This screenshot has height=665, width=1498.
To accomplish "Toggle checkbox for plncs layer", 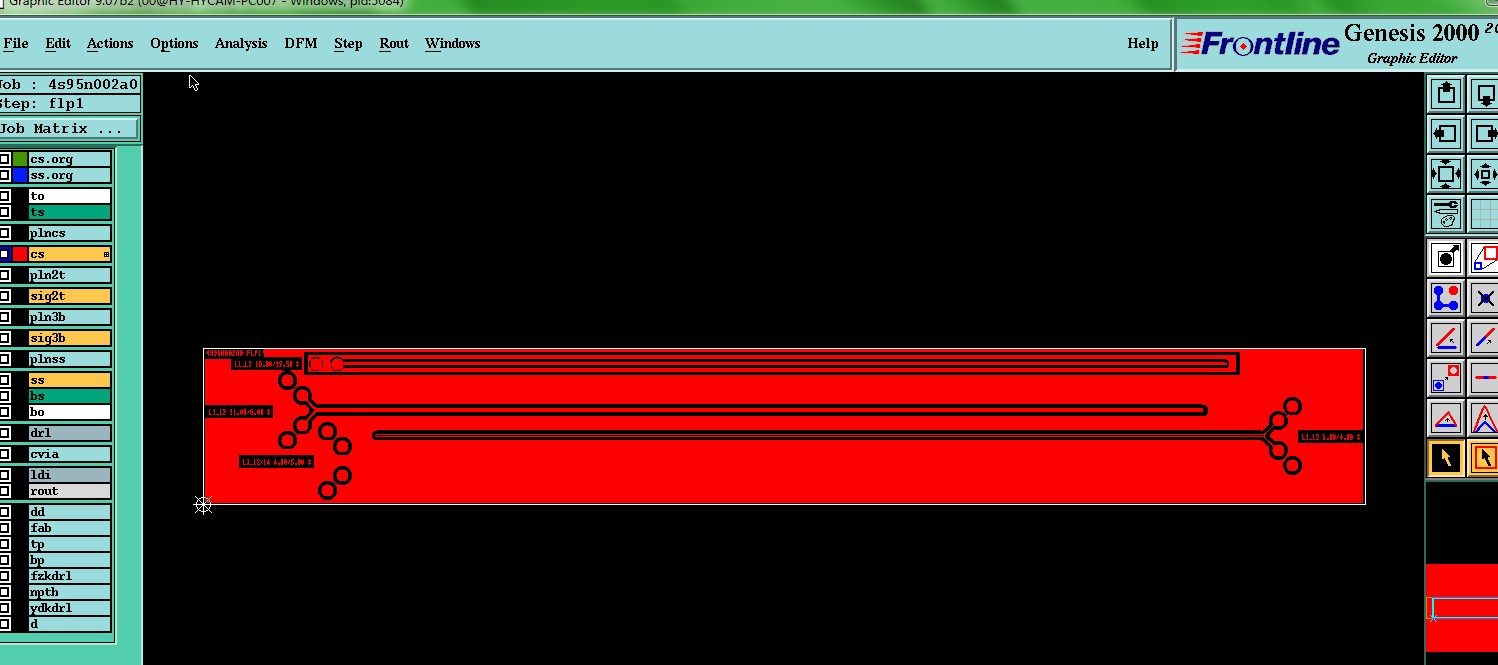I will point(4,233).
